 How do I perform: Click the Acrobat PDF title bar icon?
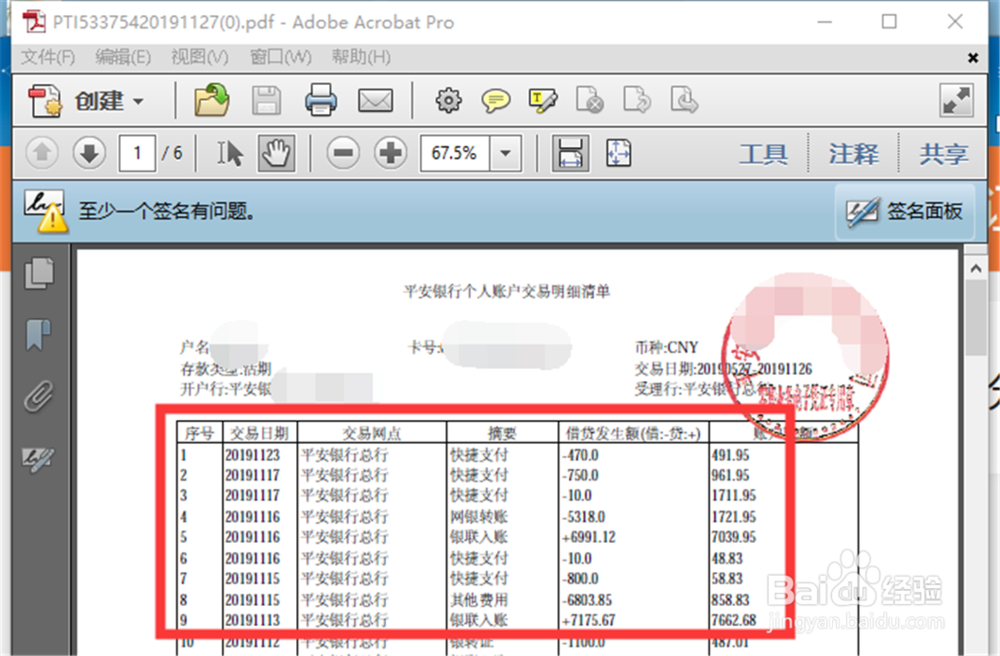[34, 22]
